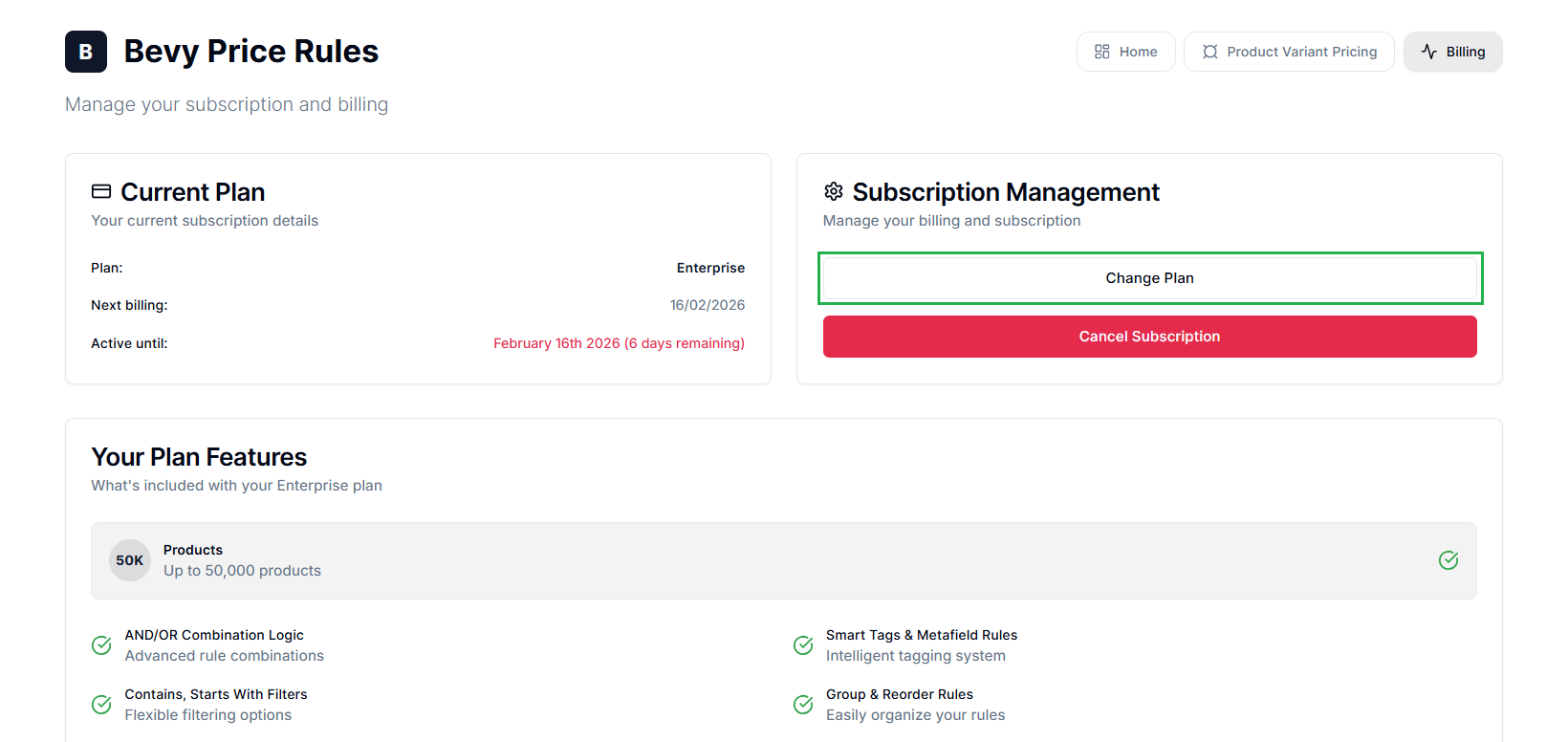Go to Product Variant Pricing

1289,52
